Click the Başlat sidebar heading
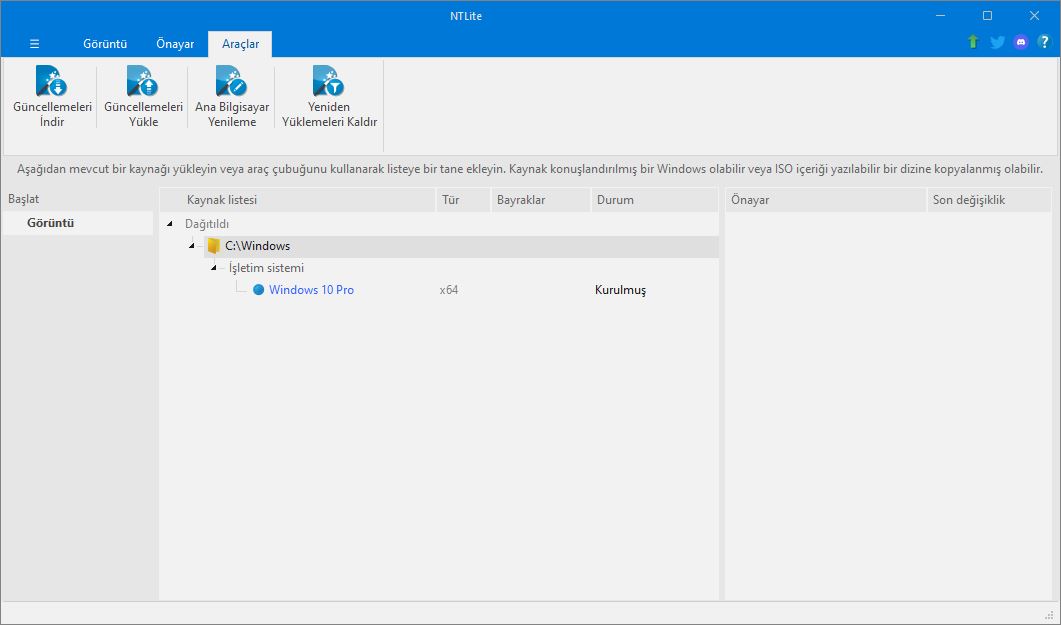This screenshot has width=1061, height=625. (x=24, y=200)
